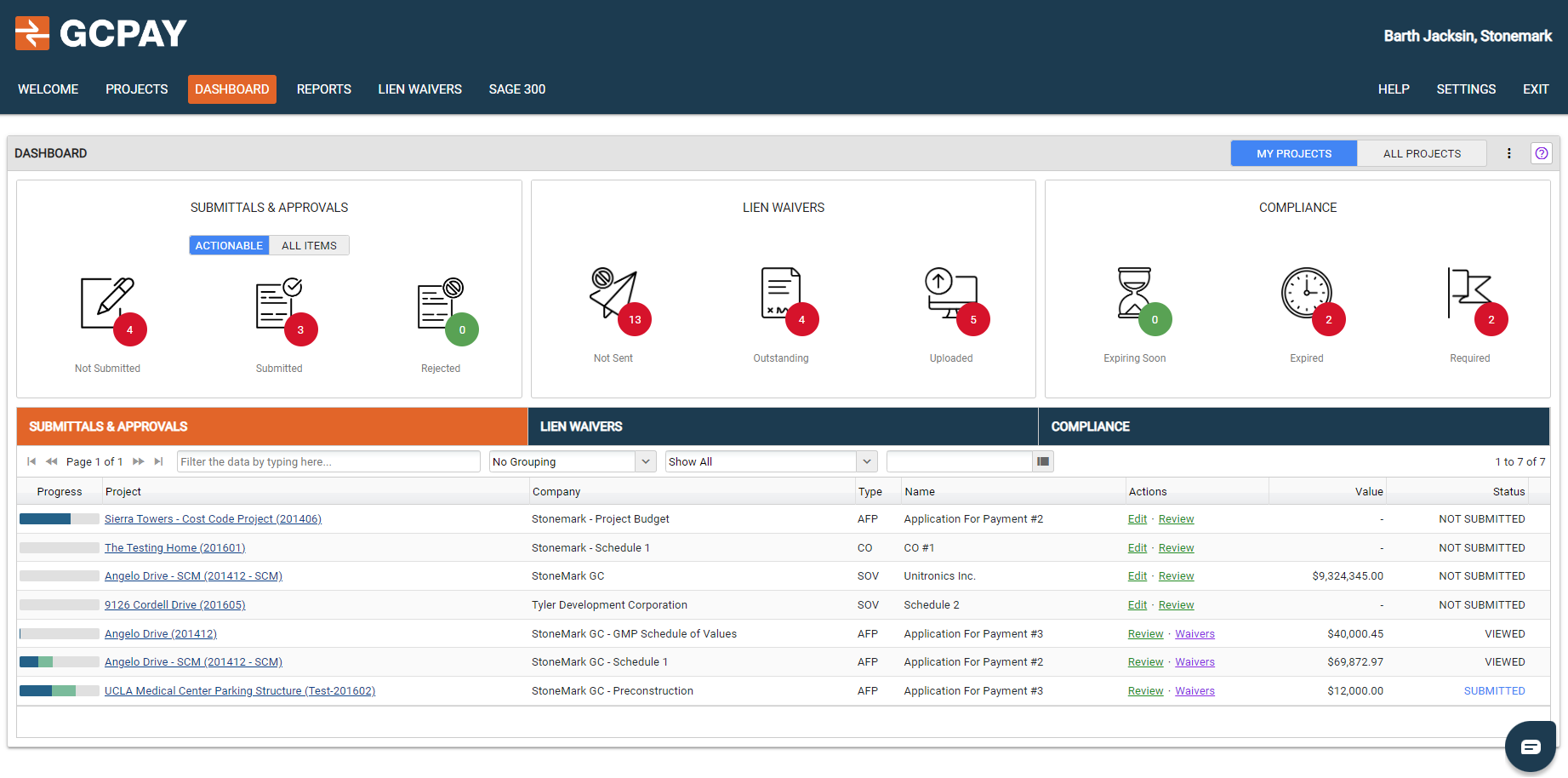Screen dimensions: 1568x778
Task: Open the Show All dropdown
Action: tap(771, 461)
